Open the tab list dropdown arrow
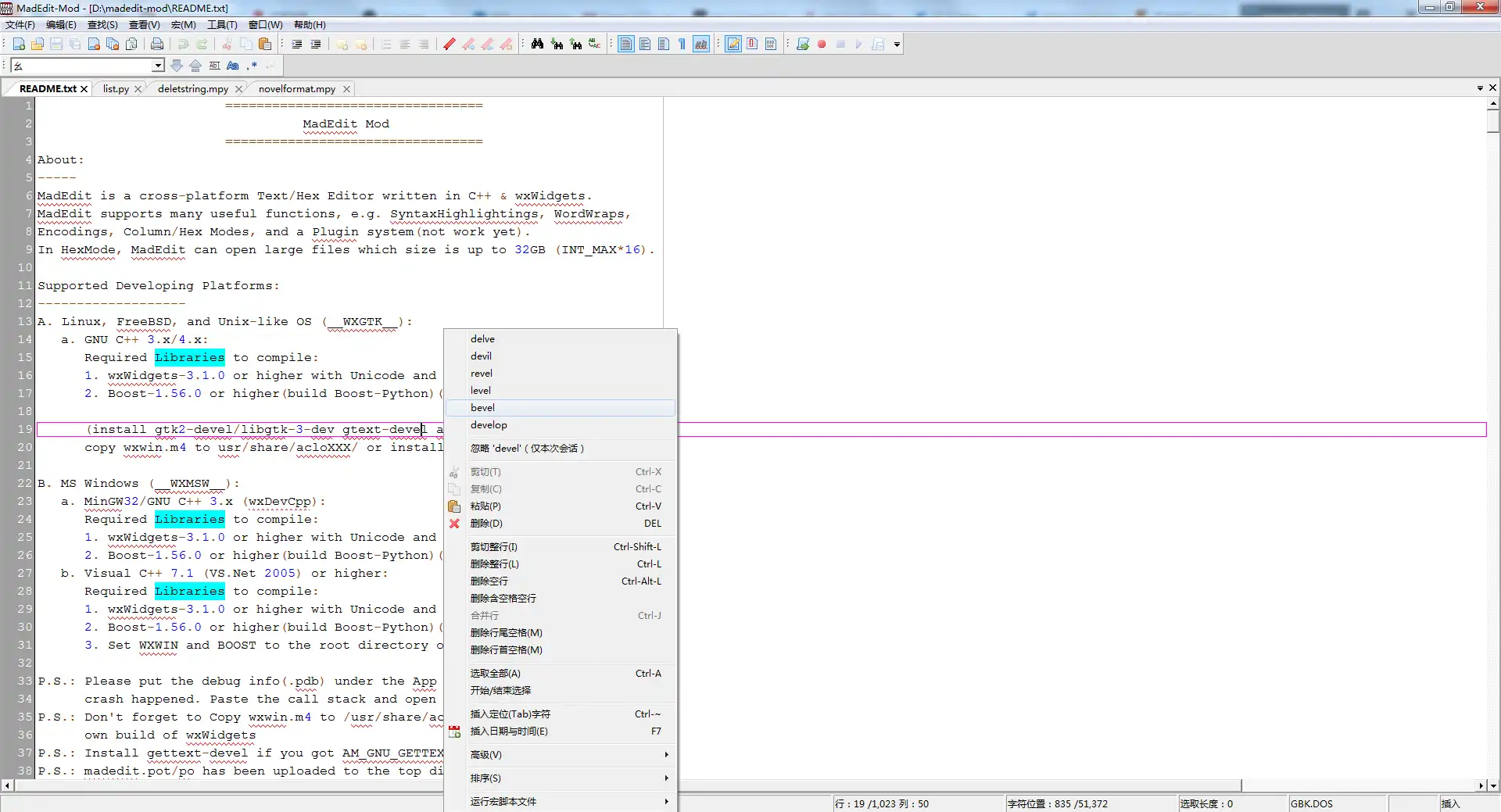The width and height of the screenshot is (1501, 812). 1480,88
